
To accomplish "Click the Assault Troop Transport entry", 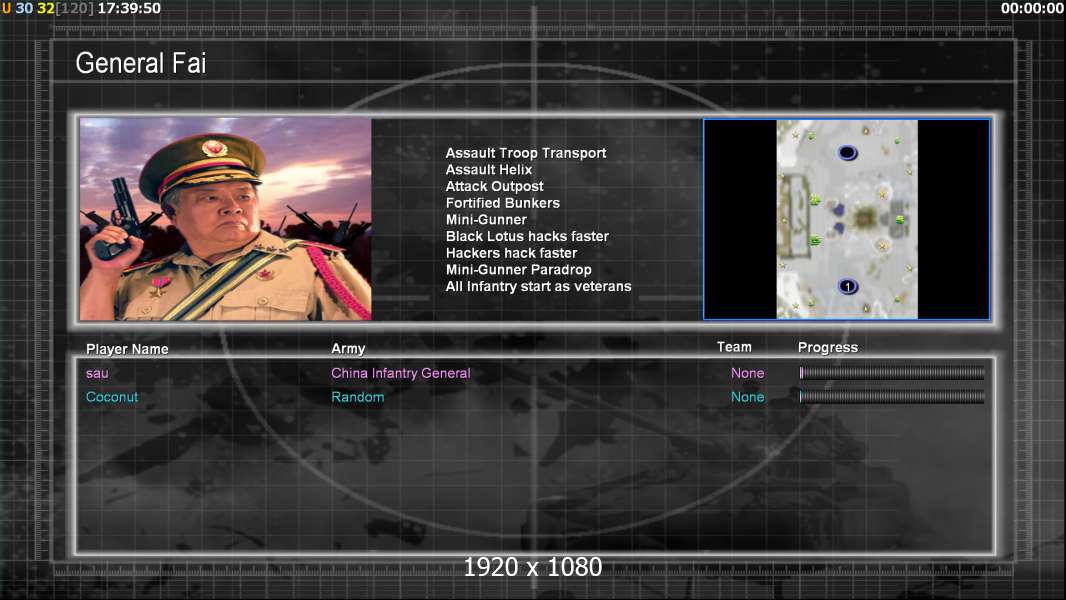I will coord(526,153).
